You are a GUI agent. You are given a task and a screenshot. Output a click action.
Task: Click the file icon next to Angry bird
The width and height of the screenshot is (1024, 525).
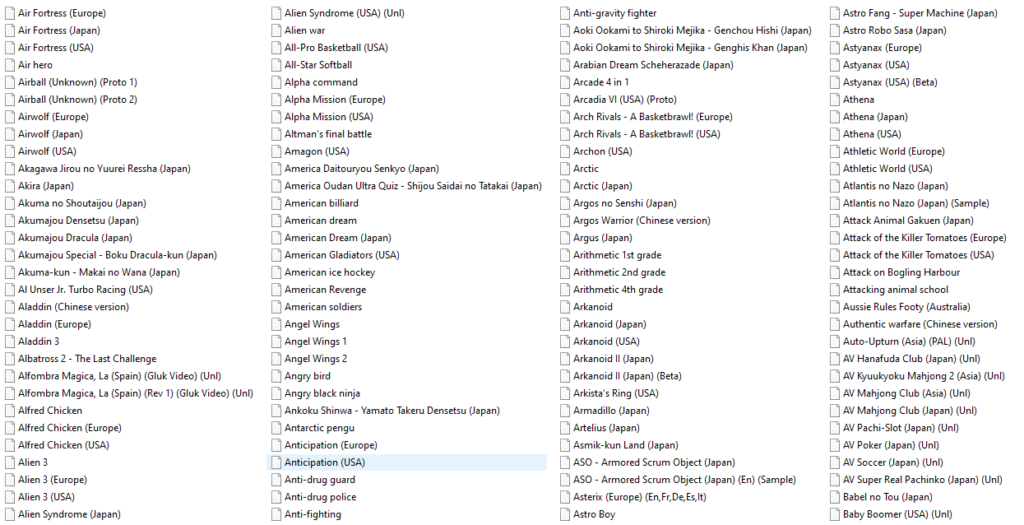(x=276, y=376)
